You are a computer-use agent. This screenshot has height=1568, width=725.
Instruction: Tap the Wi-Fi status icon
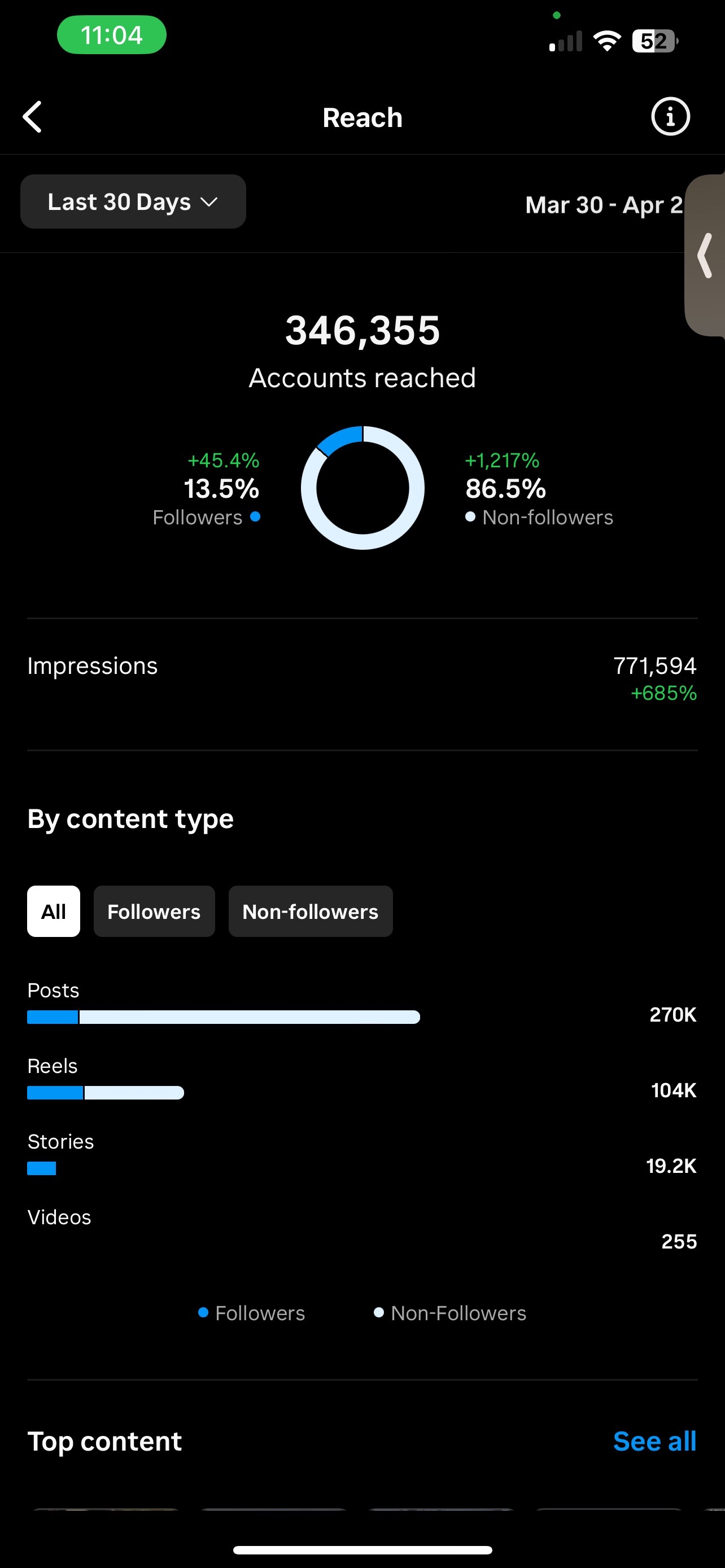click(x=606, y=41)
